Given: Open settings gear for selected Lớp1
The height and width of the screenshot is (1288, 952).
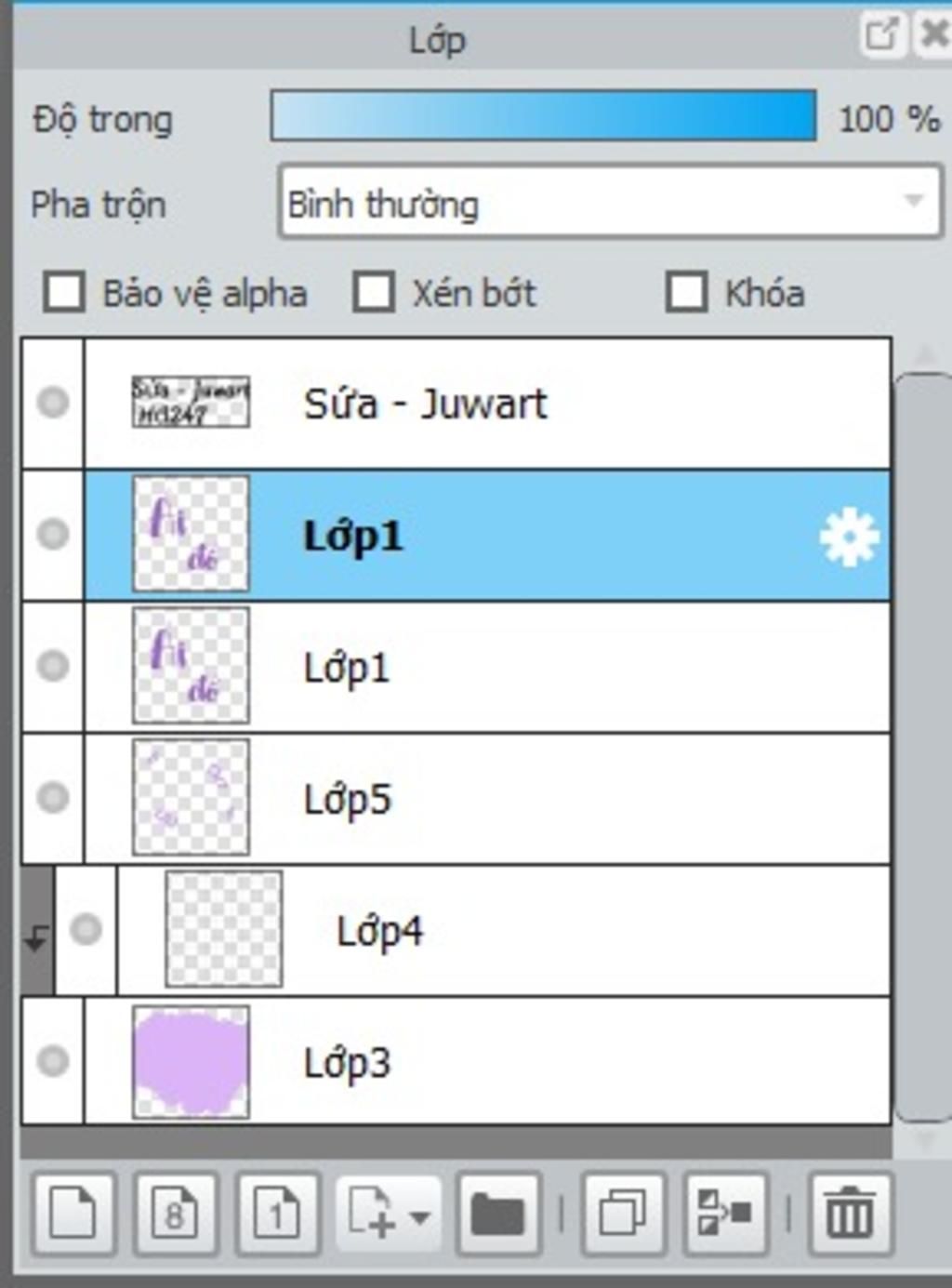Looking at the screenshot, I should (849, 537).
